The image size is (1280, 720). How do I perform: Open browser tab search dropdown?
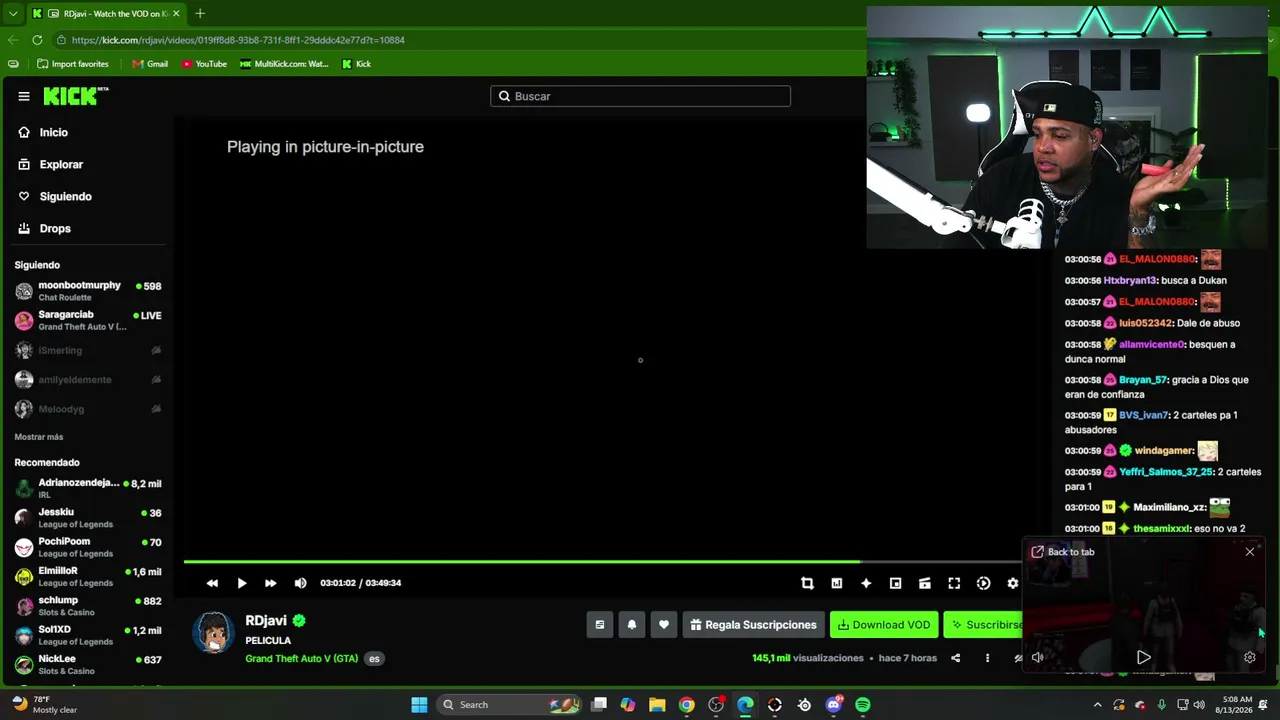[12, 14]
